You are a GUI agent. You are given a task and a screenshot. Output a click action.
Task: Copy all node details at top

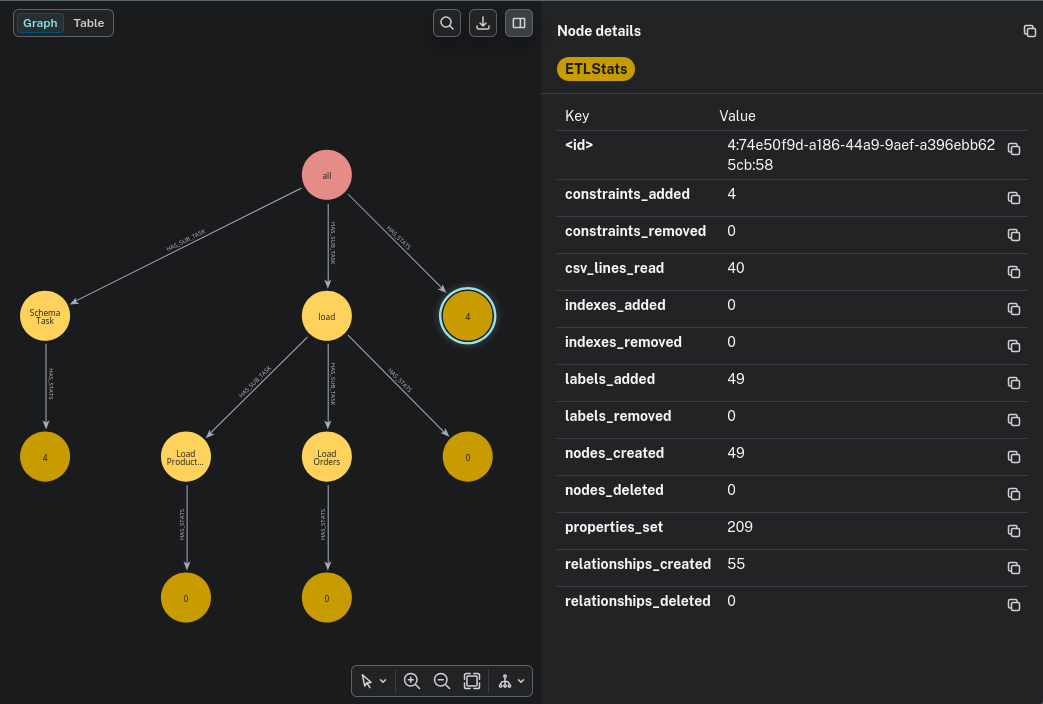pos(1029,31)
